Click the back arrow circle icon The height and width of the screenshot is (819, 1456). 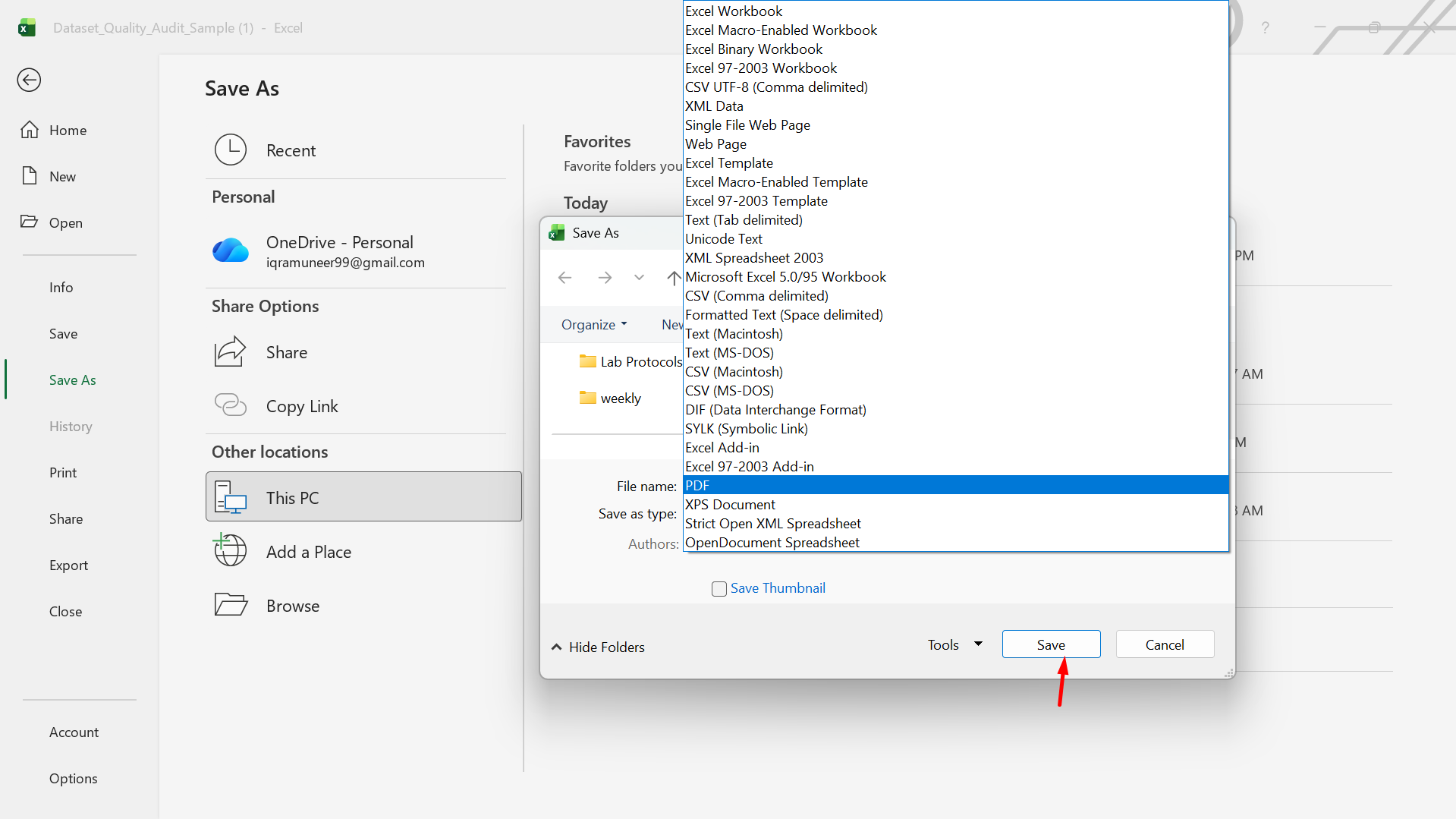pos(29,80)
